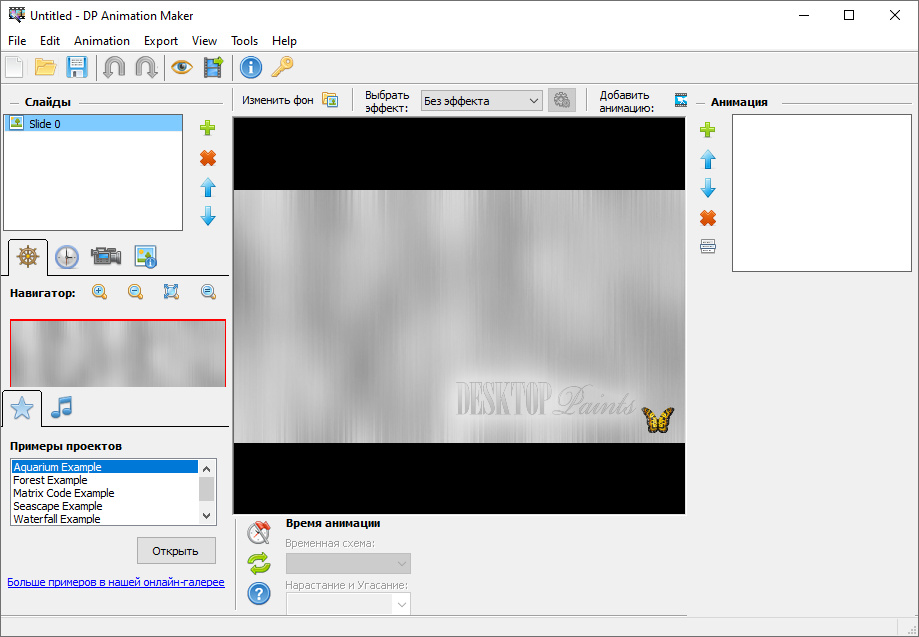Open the Animation menu
The height and width of the screenshot is (637, 919).
point(101,41)
